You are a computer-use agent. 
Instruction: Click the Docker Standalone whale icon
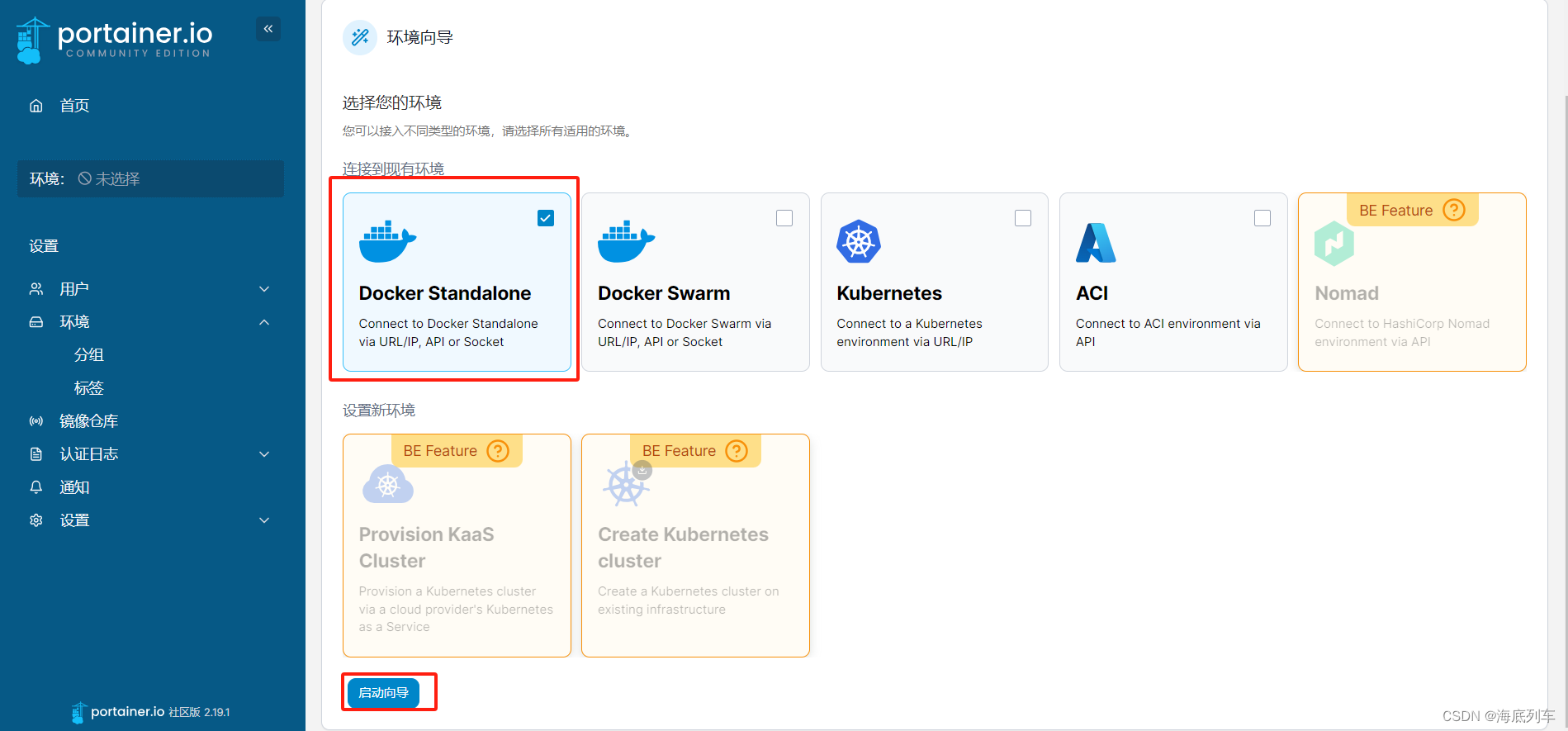(x=387, y=241)
